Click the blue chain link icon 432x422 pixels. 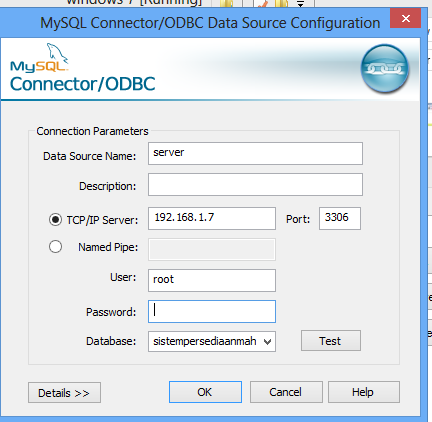pos(385,69)
